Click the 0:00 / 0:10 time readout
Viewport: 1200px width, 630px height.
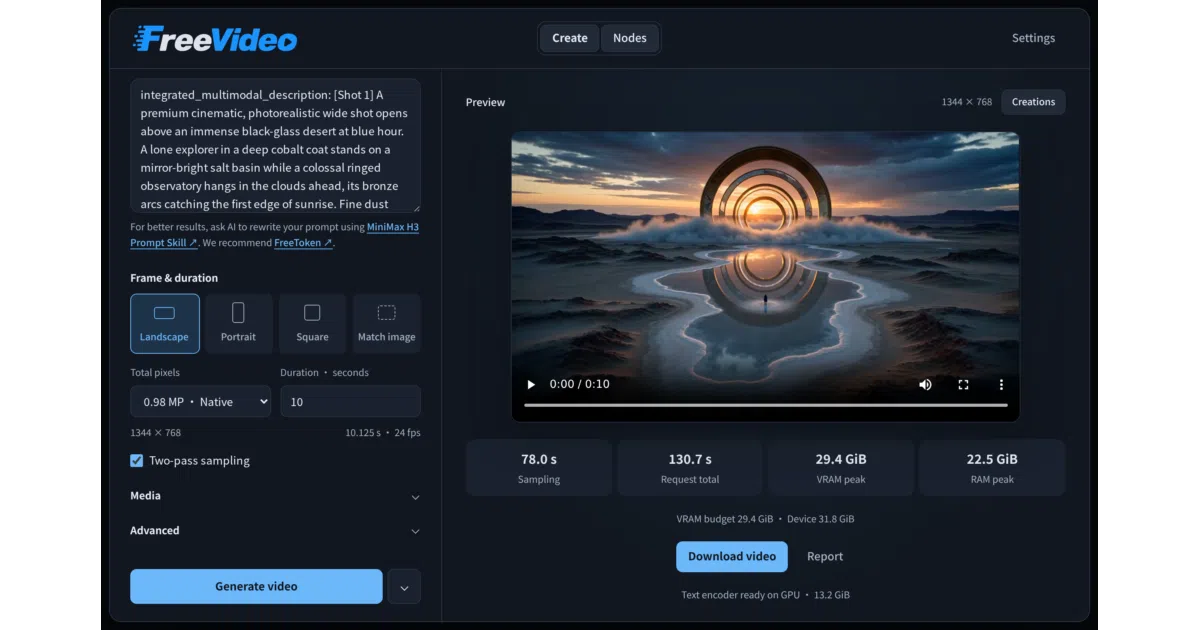tap(580, 384)
